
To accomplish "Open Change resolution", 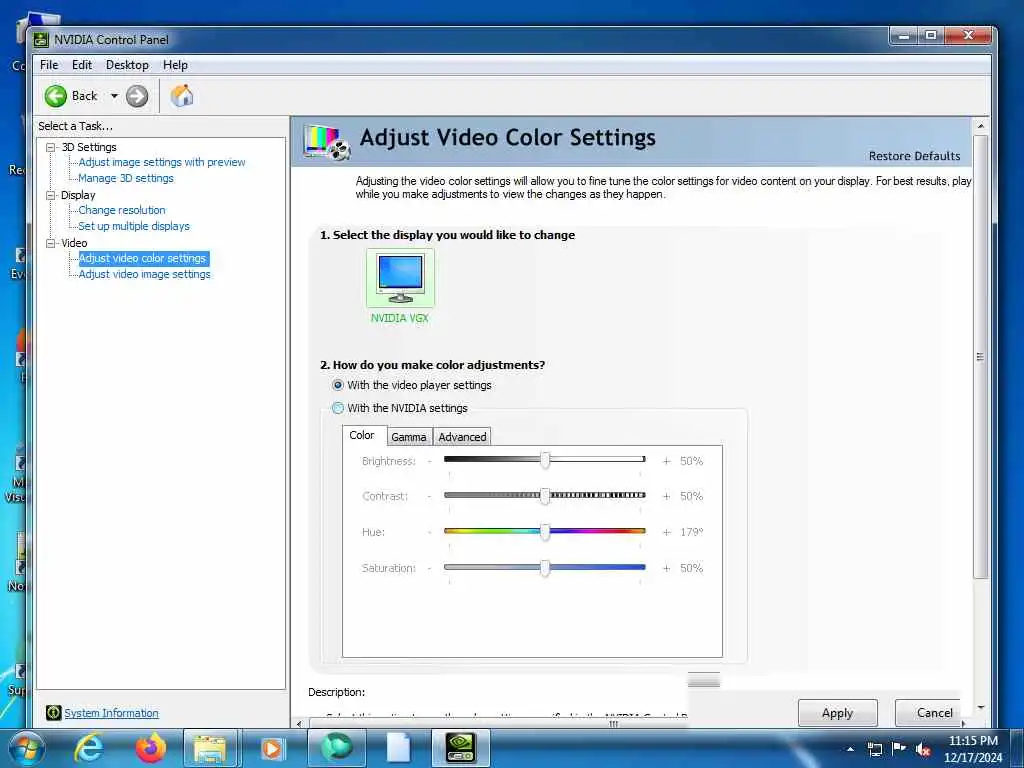I will 121,210.
